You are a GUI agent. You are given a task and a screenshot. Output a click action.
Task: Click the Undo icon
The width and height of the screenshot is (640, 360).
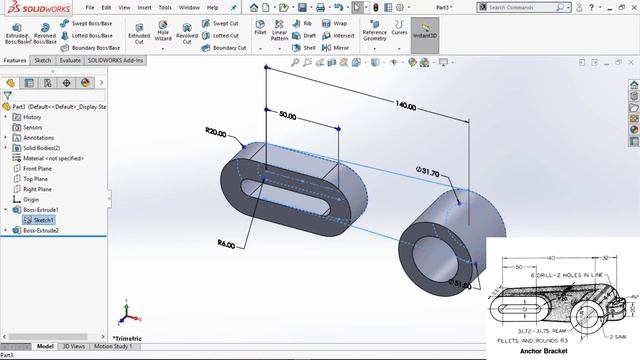(338, 7)
